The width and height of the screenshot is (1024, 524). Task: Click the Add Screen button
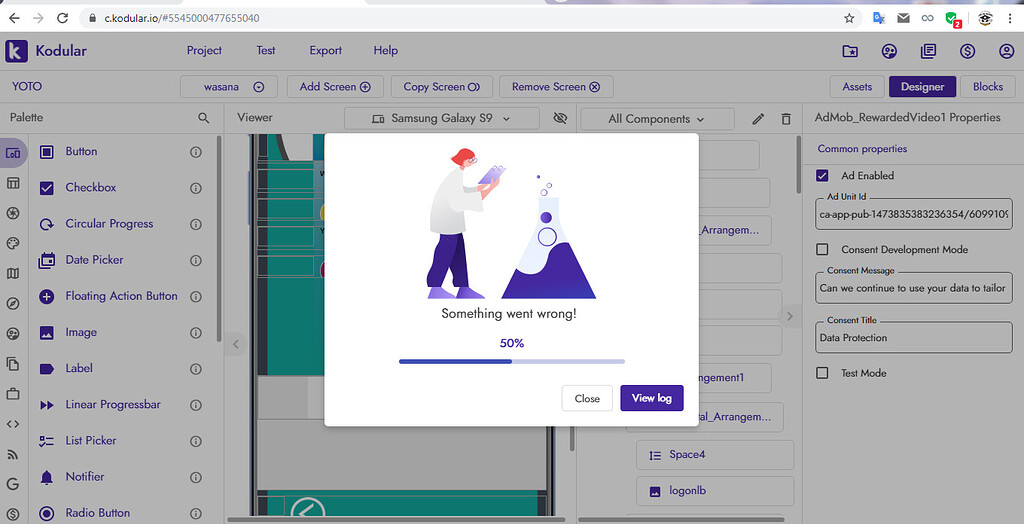(x=335, y=87)
